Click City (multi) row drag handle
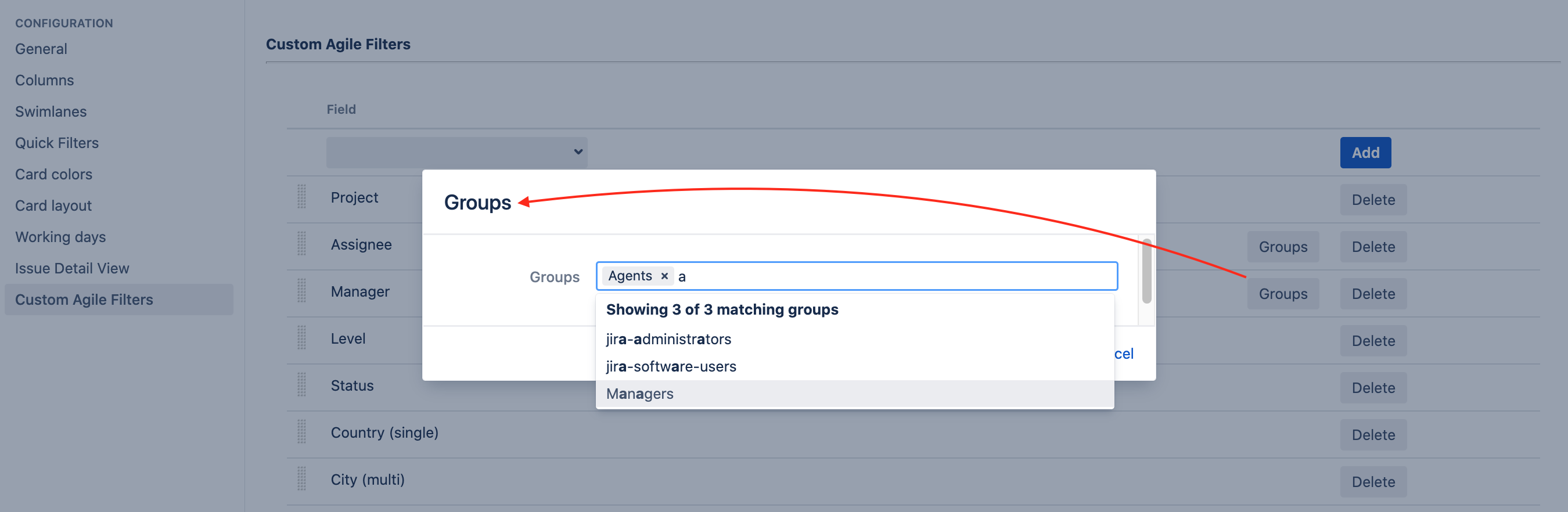This screenshot has width=1568, height=512. click(301, 479)
